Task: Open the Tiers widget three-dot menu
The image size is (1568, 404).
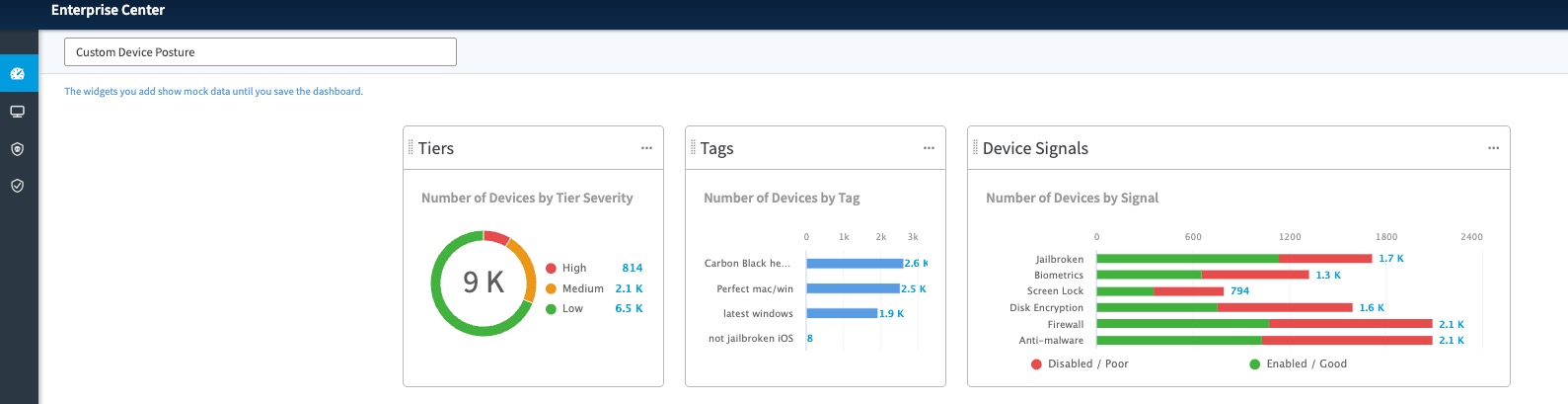Action: pyautogui.click(x=646, y=148)
